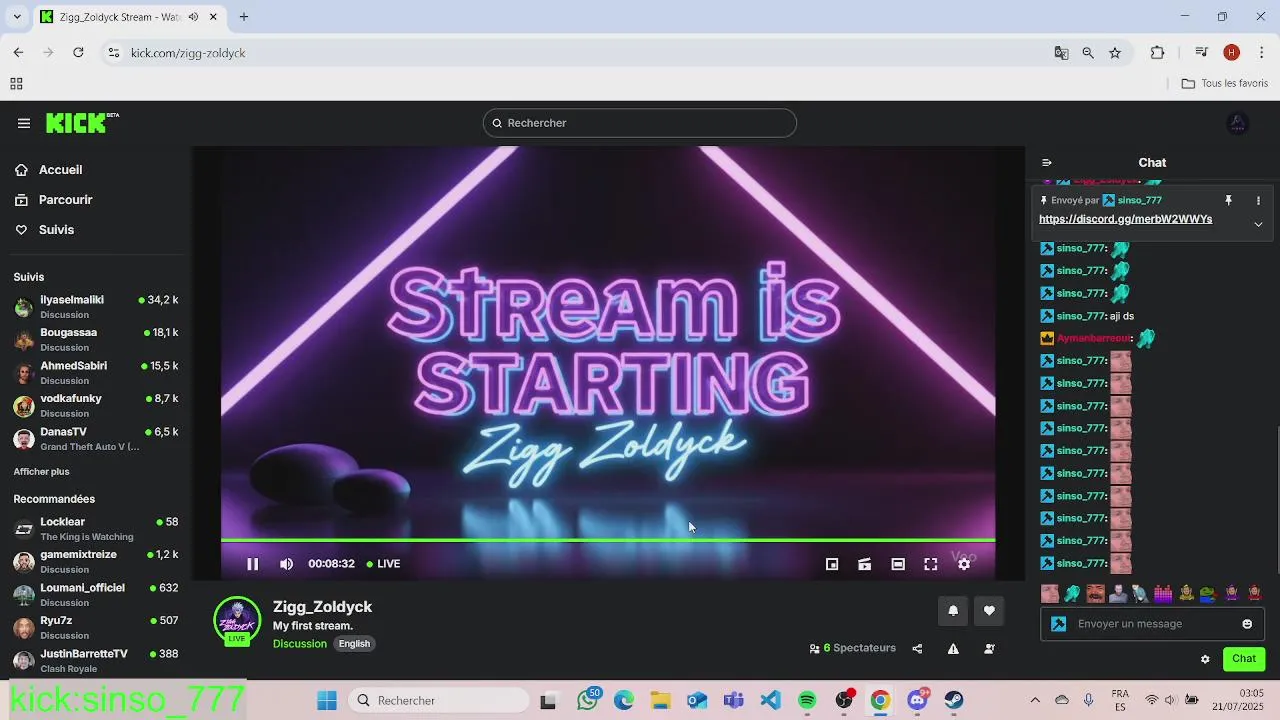Open chat settings gear icon
This screenshot has width=1280, height=720.
point(1205,659)
